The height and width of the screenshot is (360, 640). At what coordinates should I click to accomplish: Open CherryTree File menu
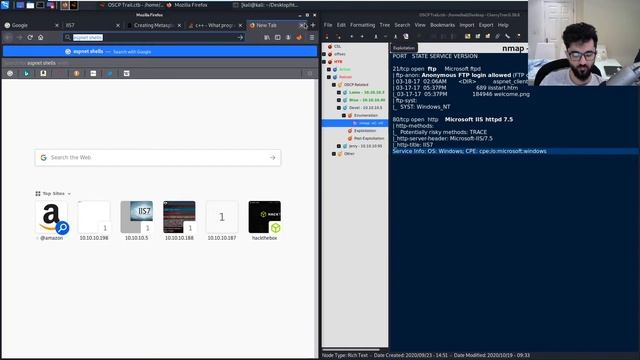[328, 25]
